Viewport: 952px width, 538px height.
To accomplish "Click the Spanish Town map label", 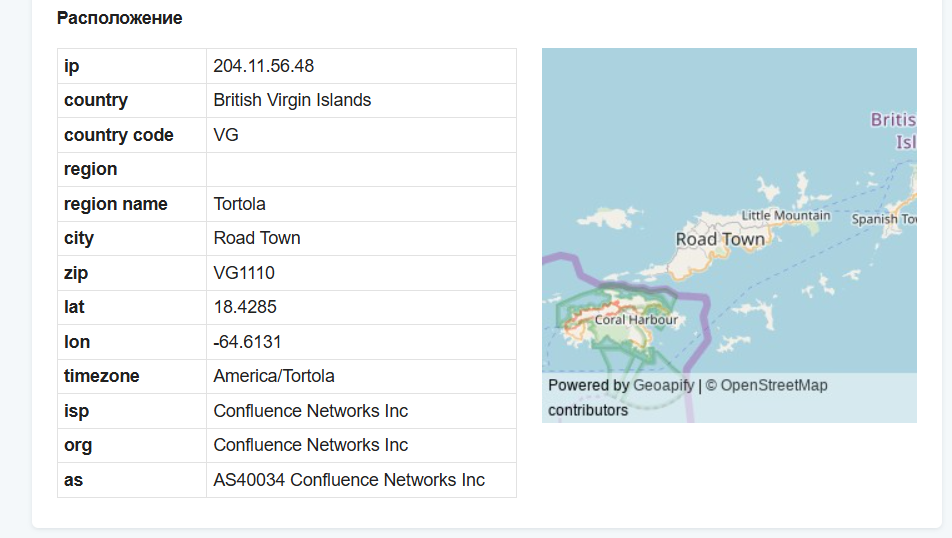I will (x=885, y=219).
